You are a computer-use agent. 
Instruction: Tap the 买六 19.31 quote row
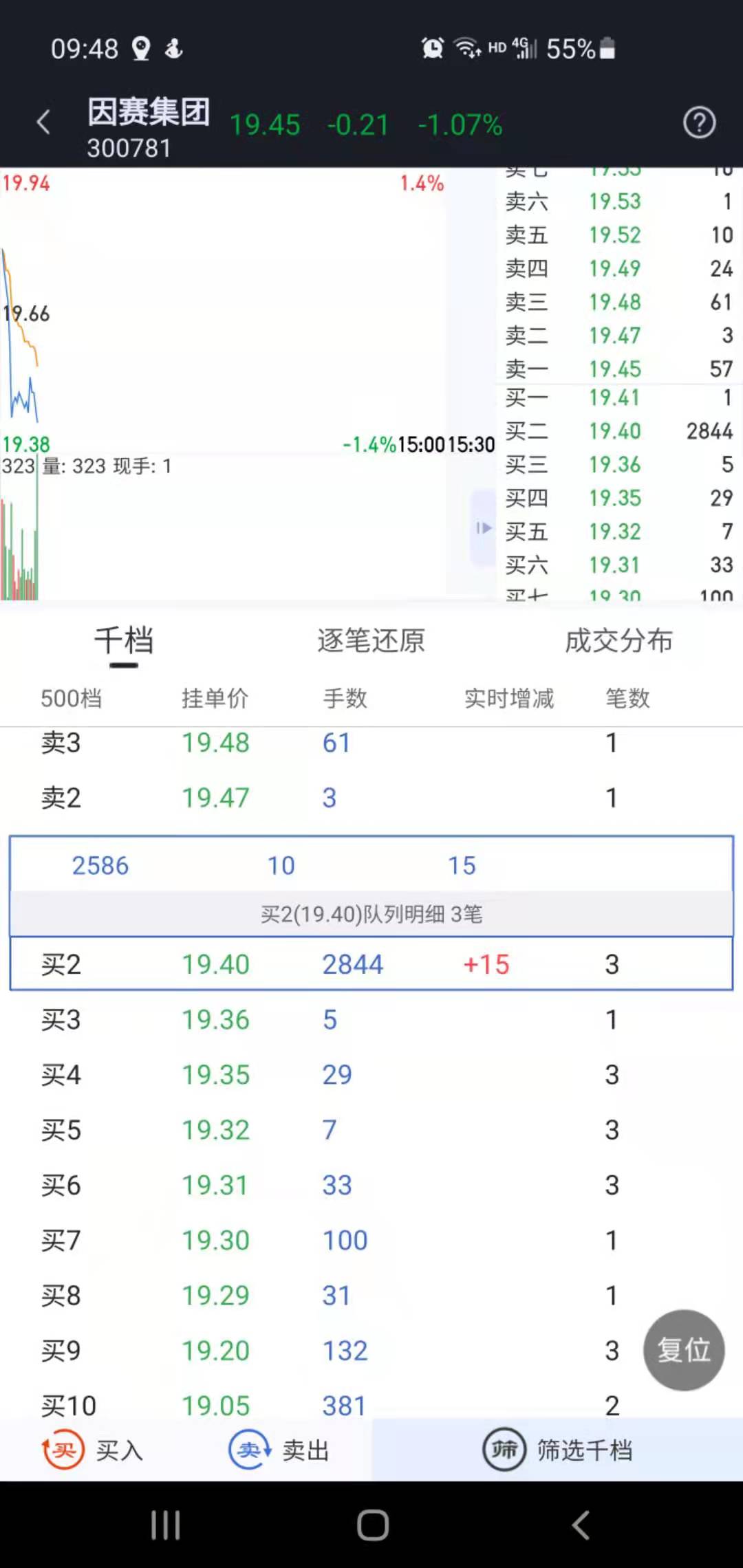pyautogui.click(x=619, y=565)
